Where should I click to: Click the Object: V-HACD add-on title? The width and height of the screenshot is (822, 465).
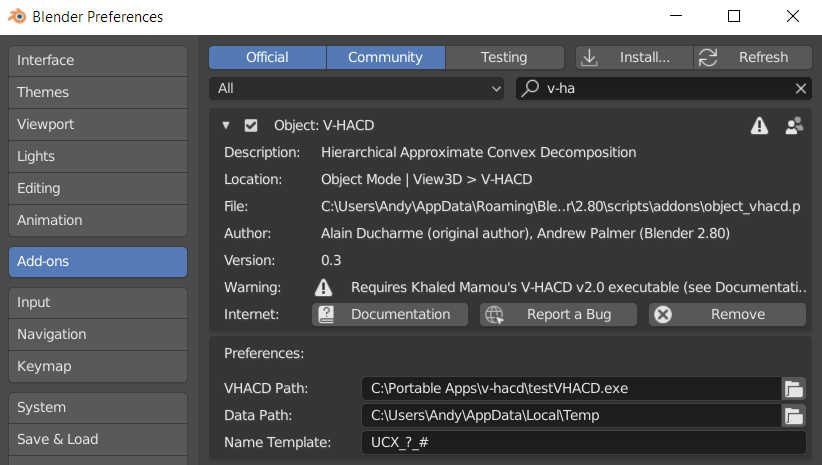[324, 125]
